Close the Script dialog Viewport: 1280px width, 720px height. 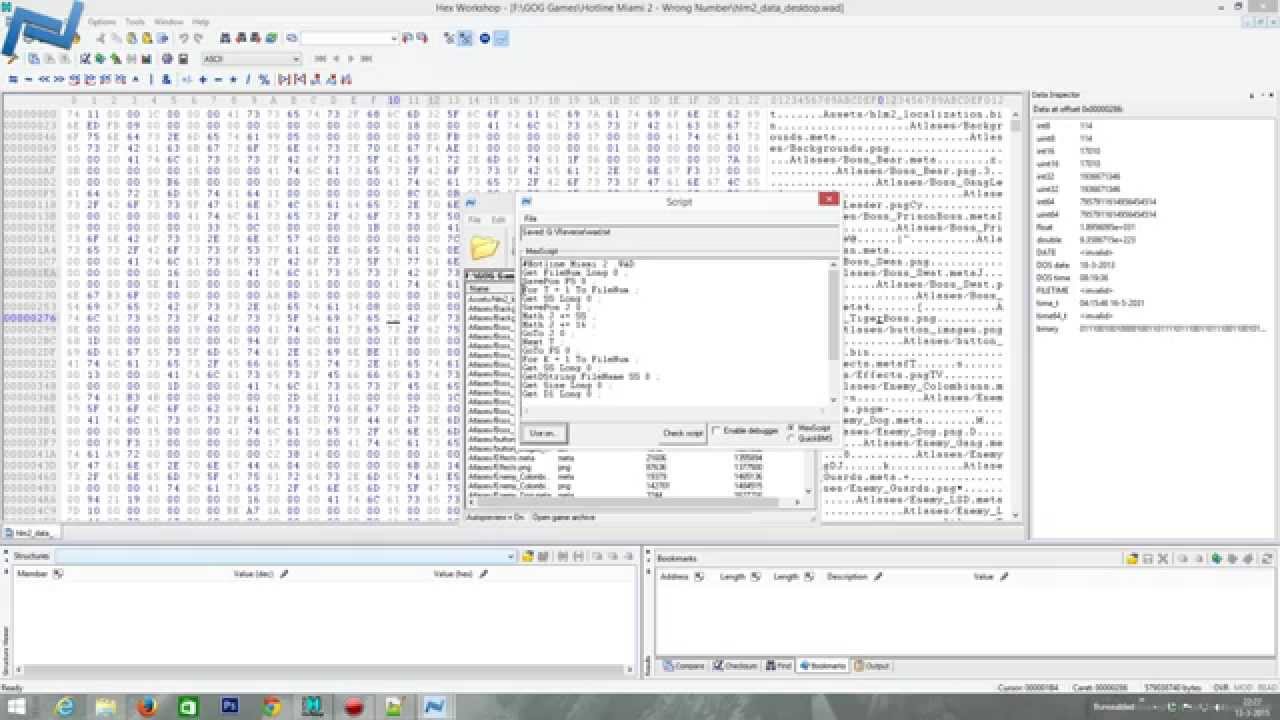[x=828, y=200]
